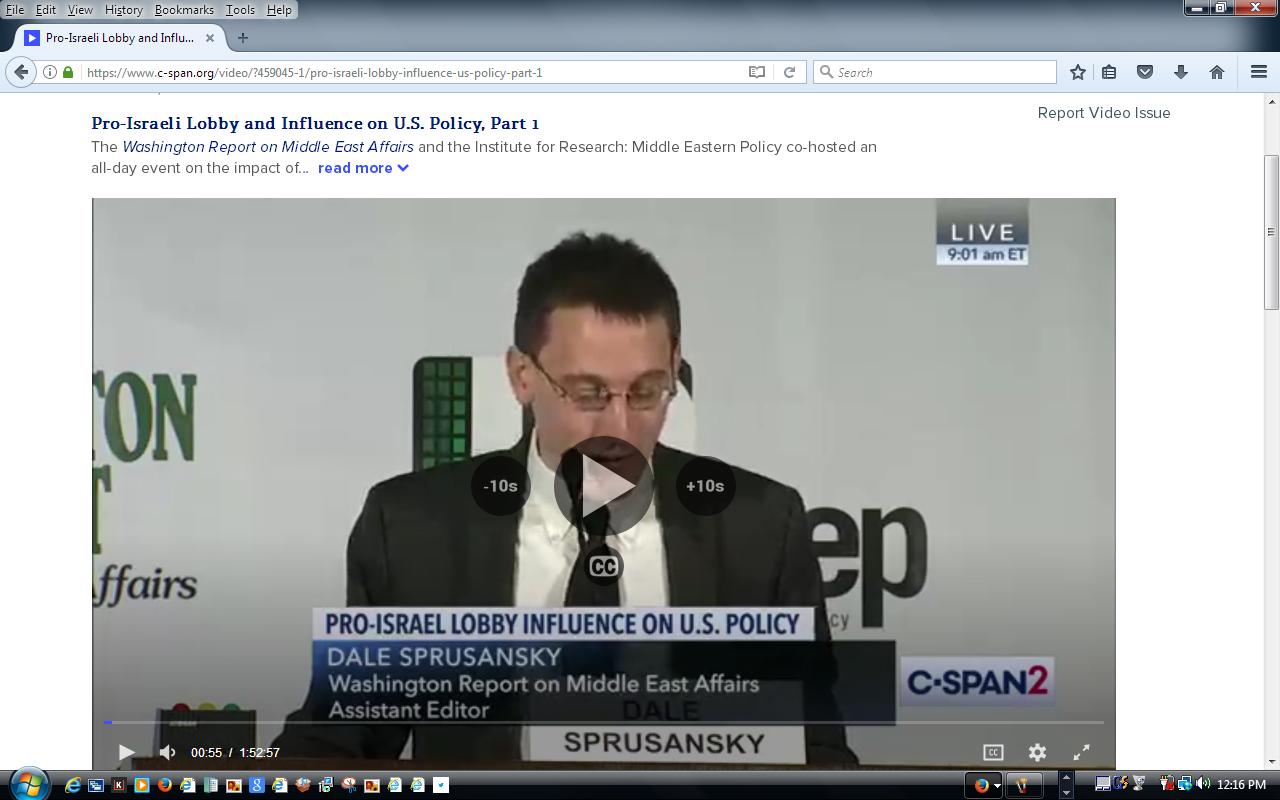This screenshot has width=1280, height=800.
Task: Toggle Reader View in the address bar
Action: point(757,72)
